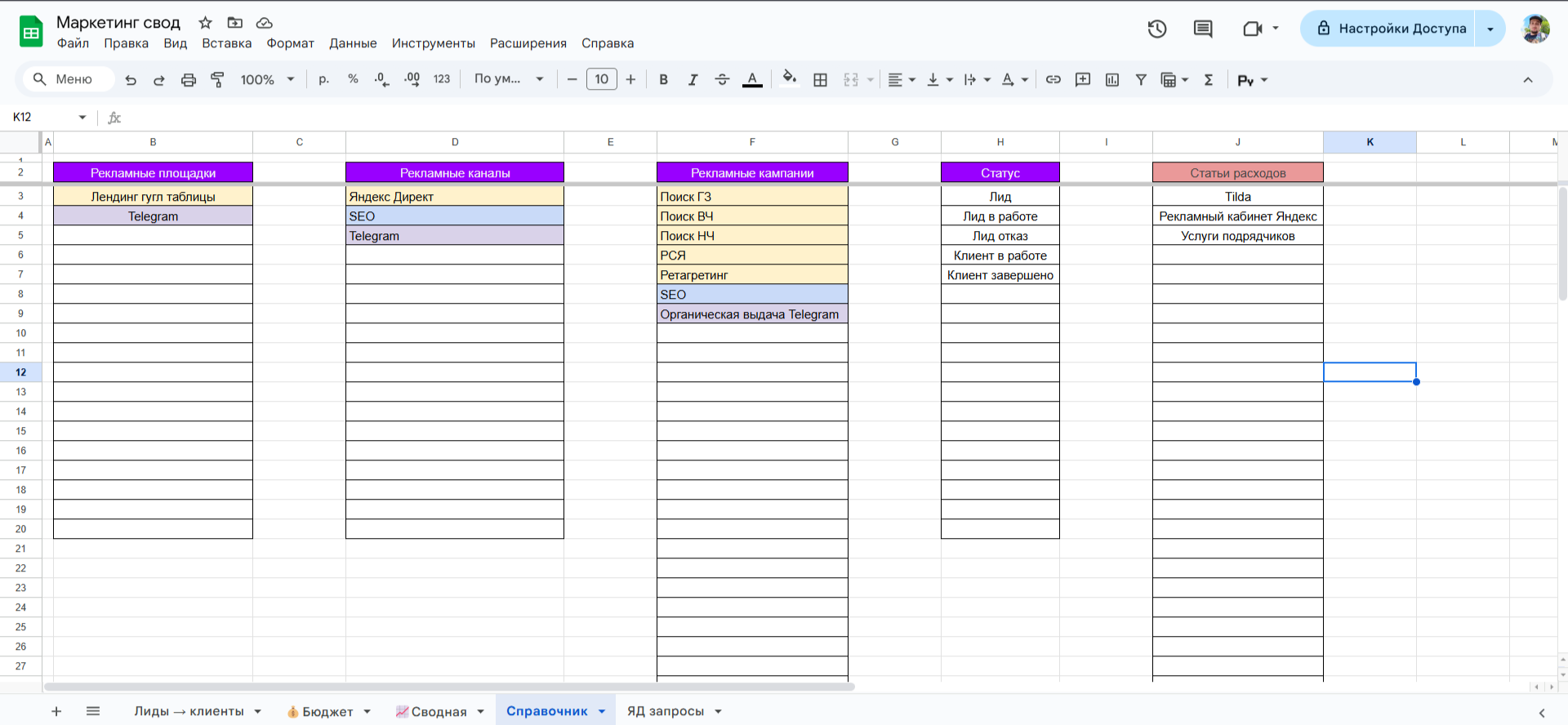Open the font family dropdown
The image size is (1568, 725).
coord(509,80)
